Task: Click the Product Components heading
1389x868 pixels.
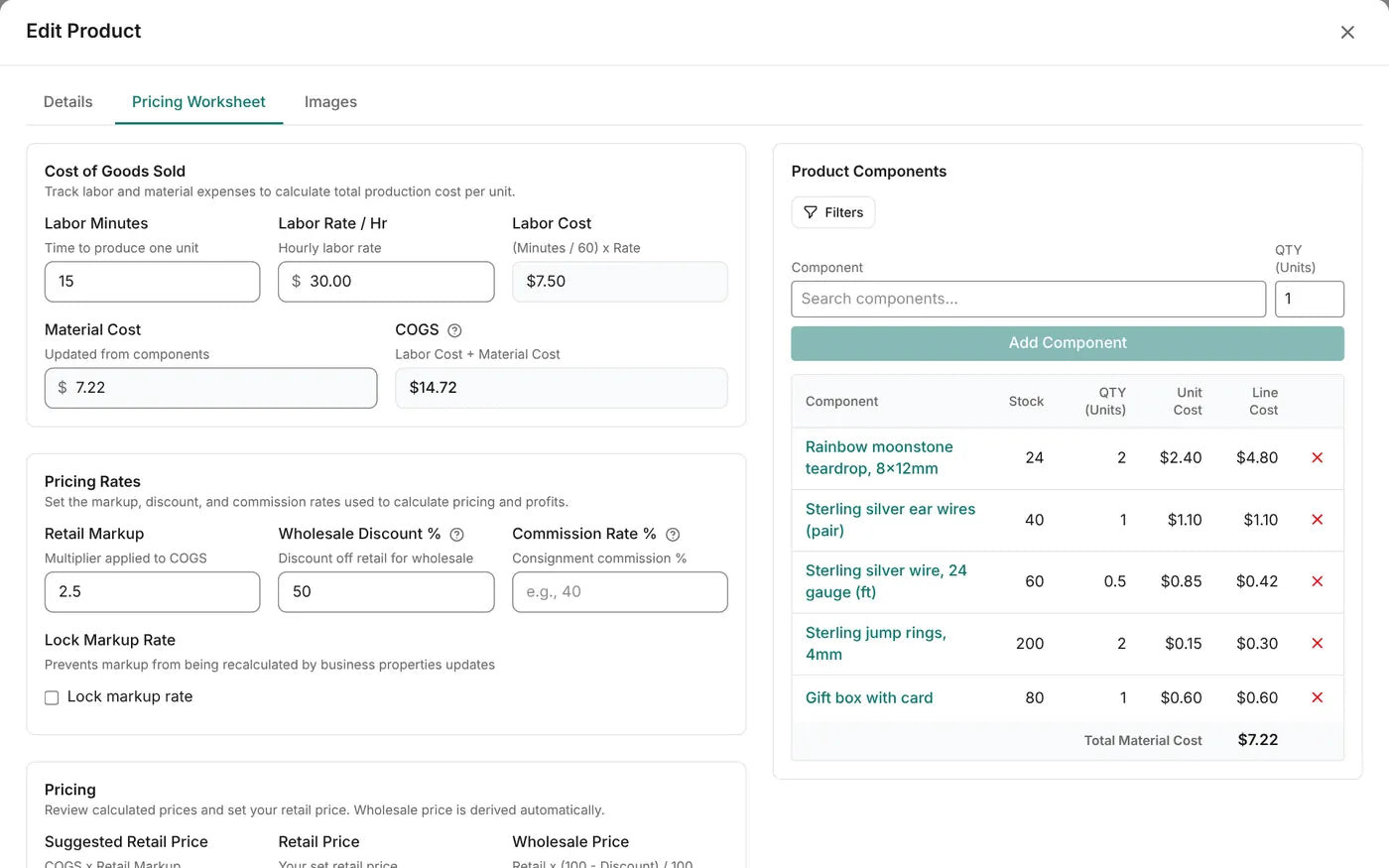Action: [869, 172]
